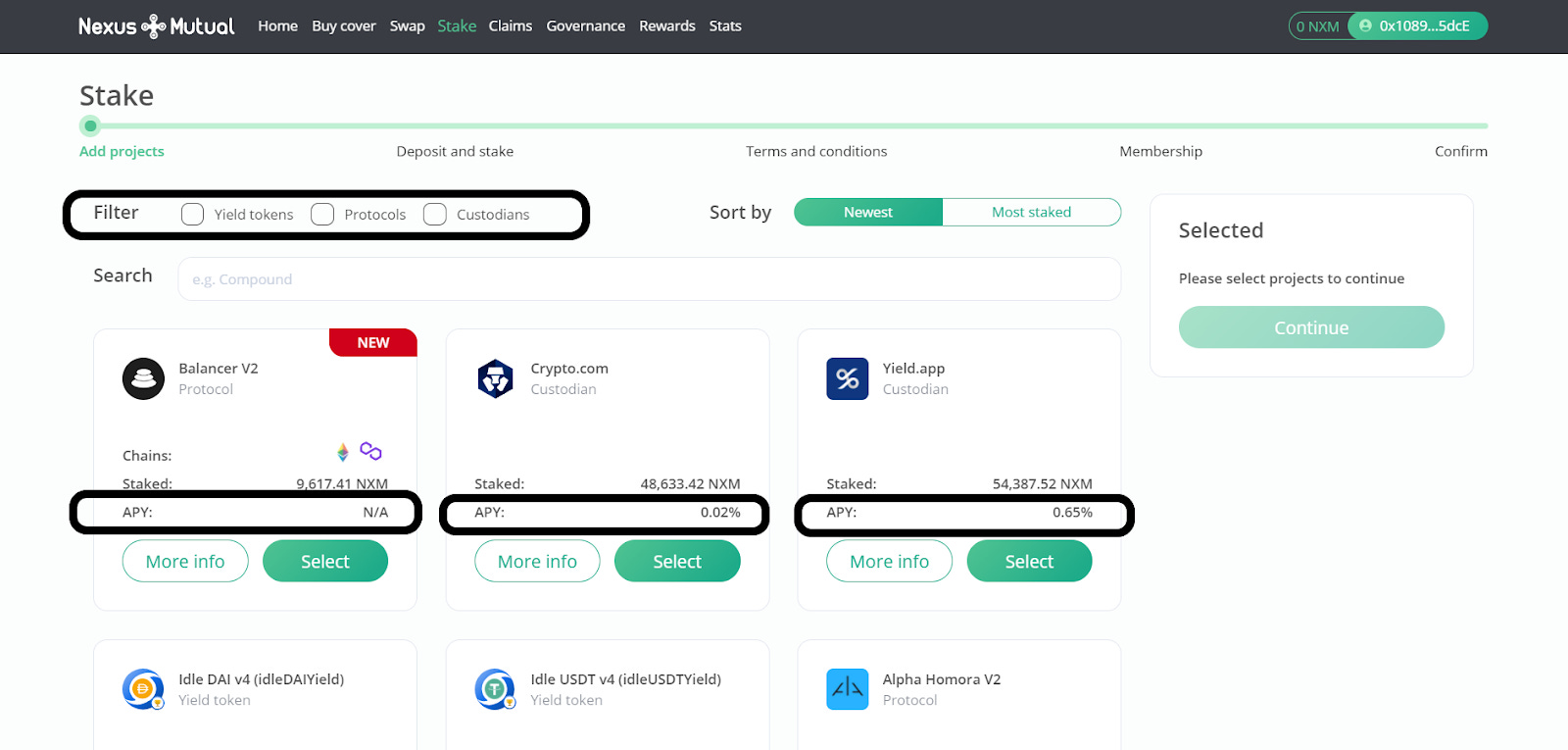Navigate to Claims

click(511, 26)
